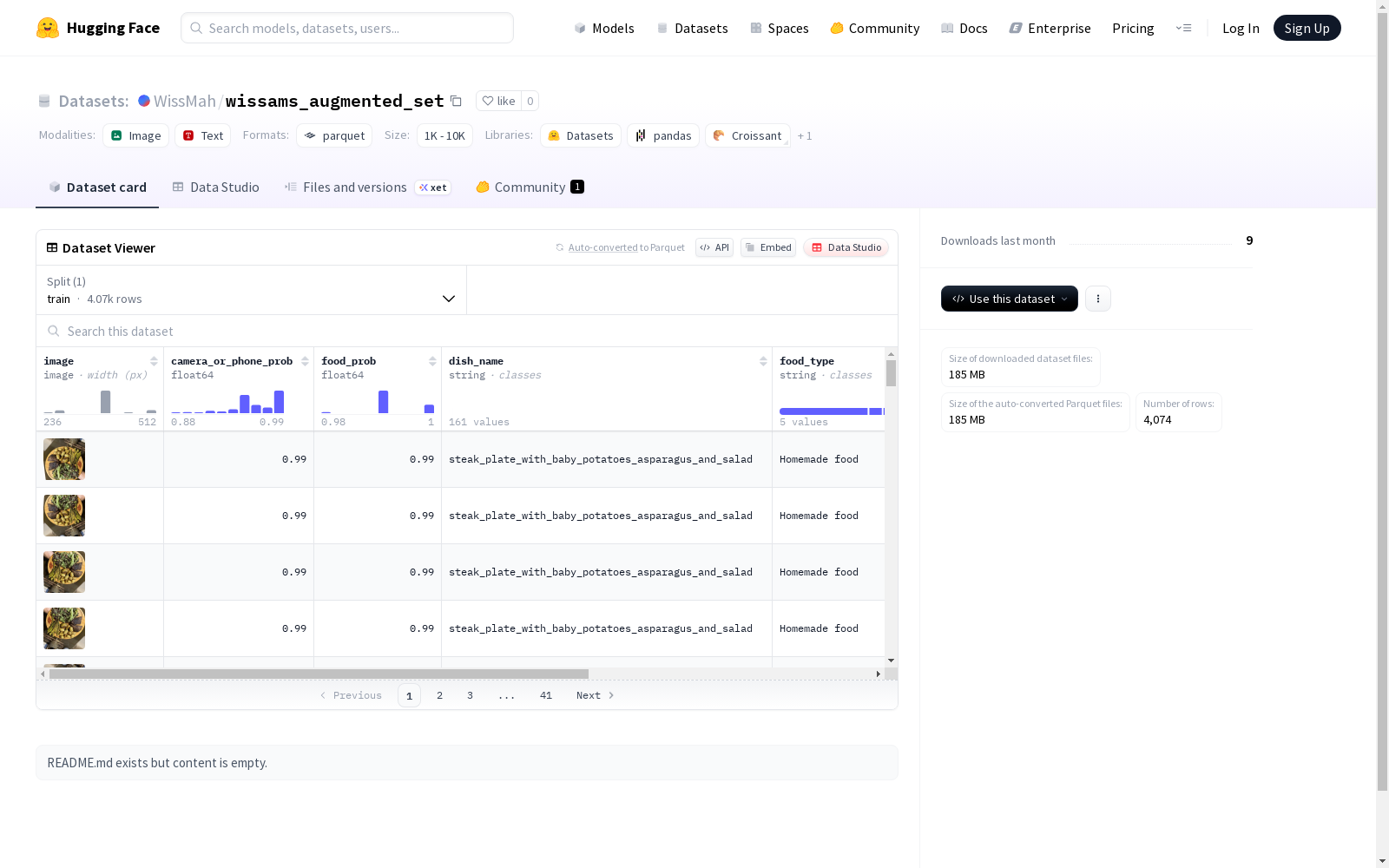1389x868 pixels.
Task: Select the parquet format tag
Action: coord(334,135)
